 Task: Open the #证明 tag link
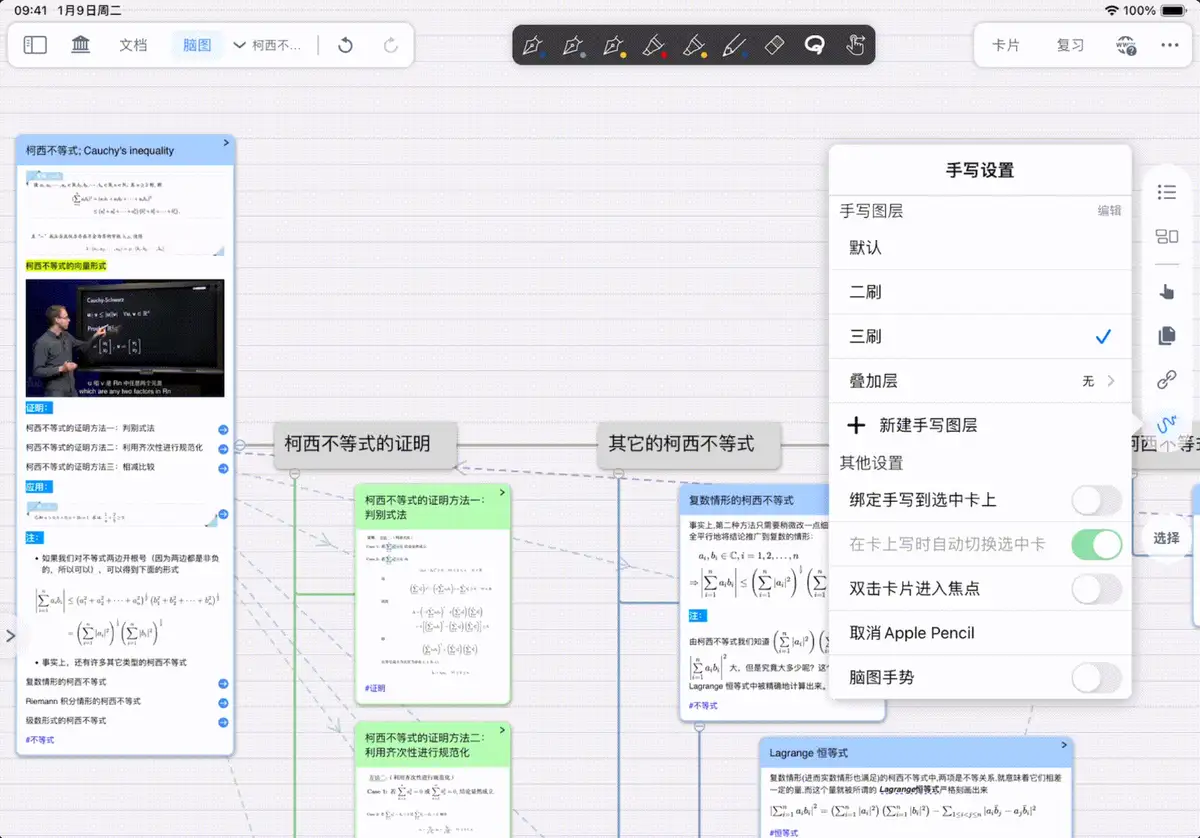coord(375,688)
